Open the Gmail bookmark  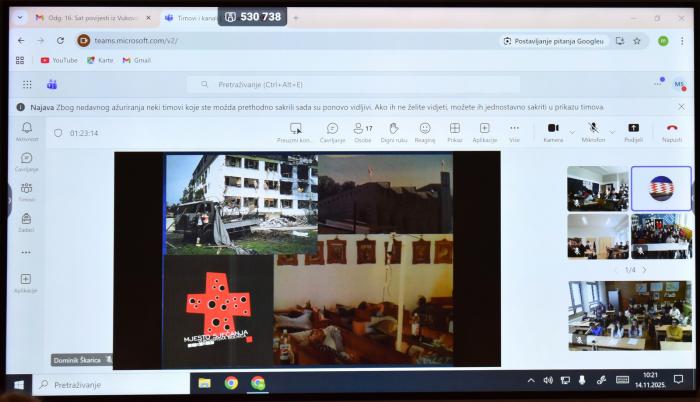point(136,60)
